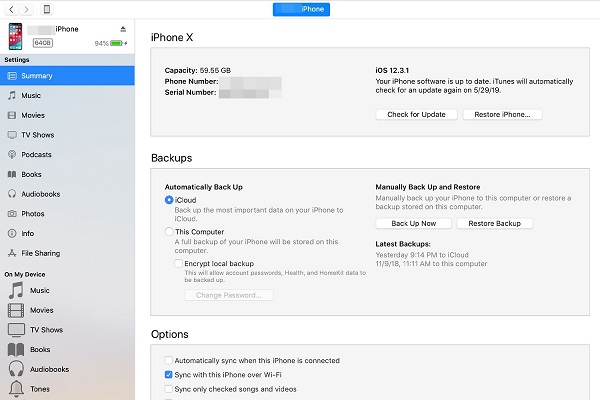Viewport: 600px width, 400px height.
Task: Go back with the left arrow button
Action: (x=11, y=10)
